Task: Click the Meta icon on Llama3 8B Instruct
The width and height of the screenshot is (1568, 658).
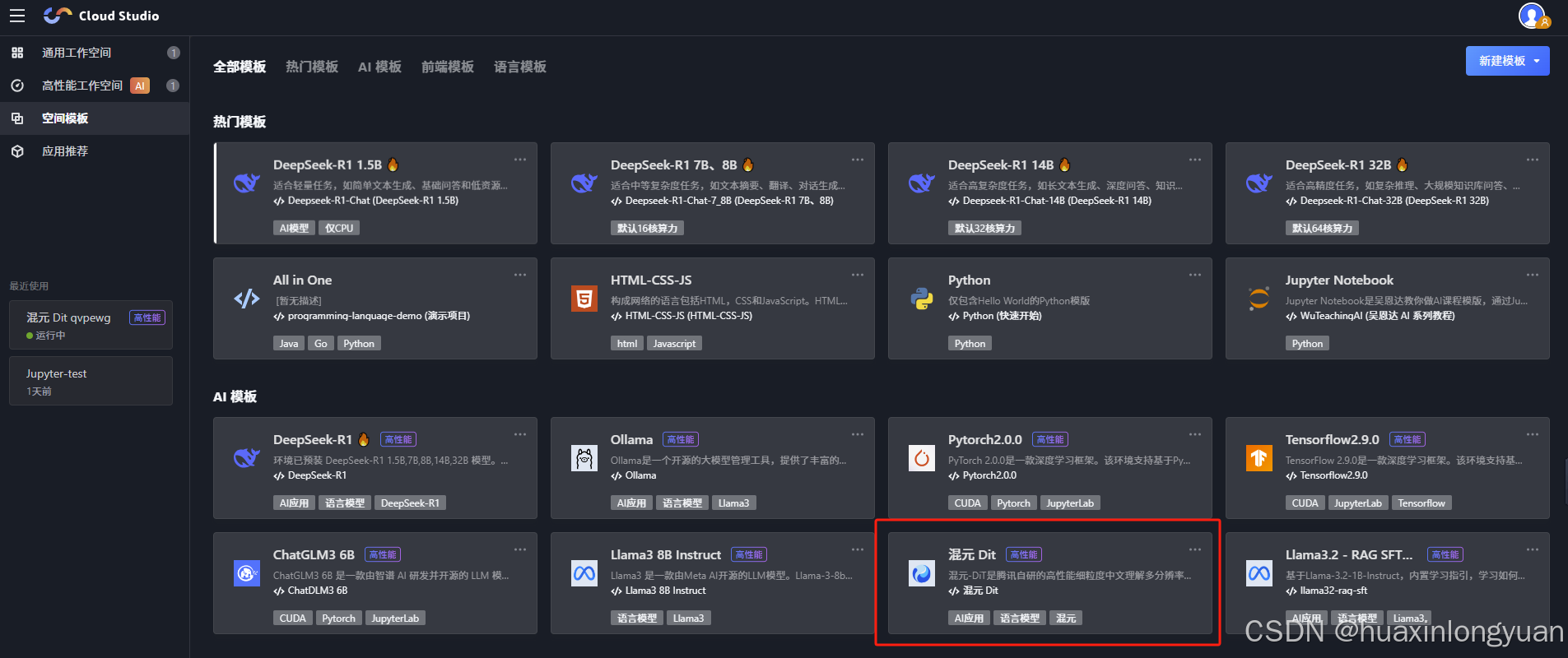Action: (x=584, y=573)
